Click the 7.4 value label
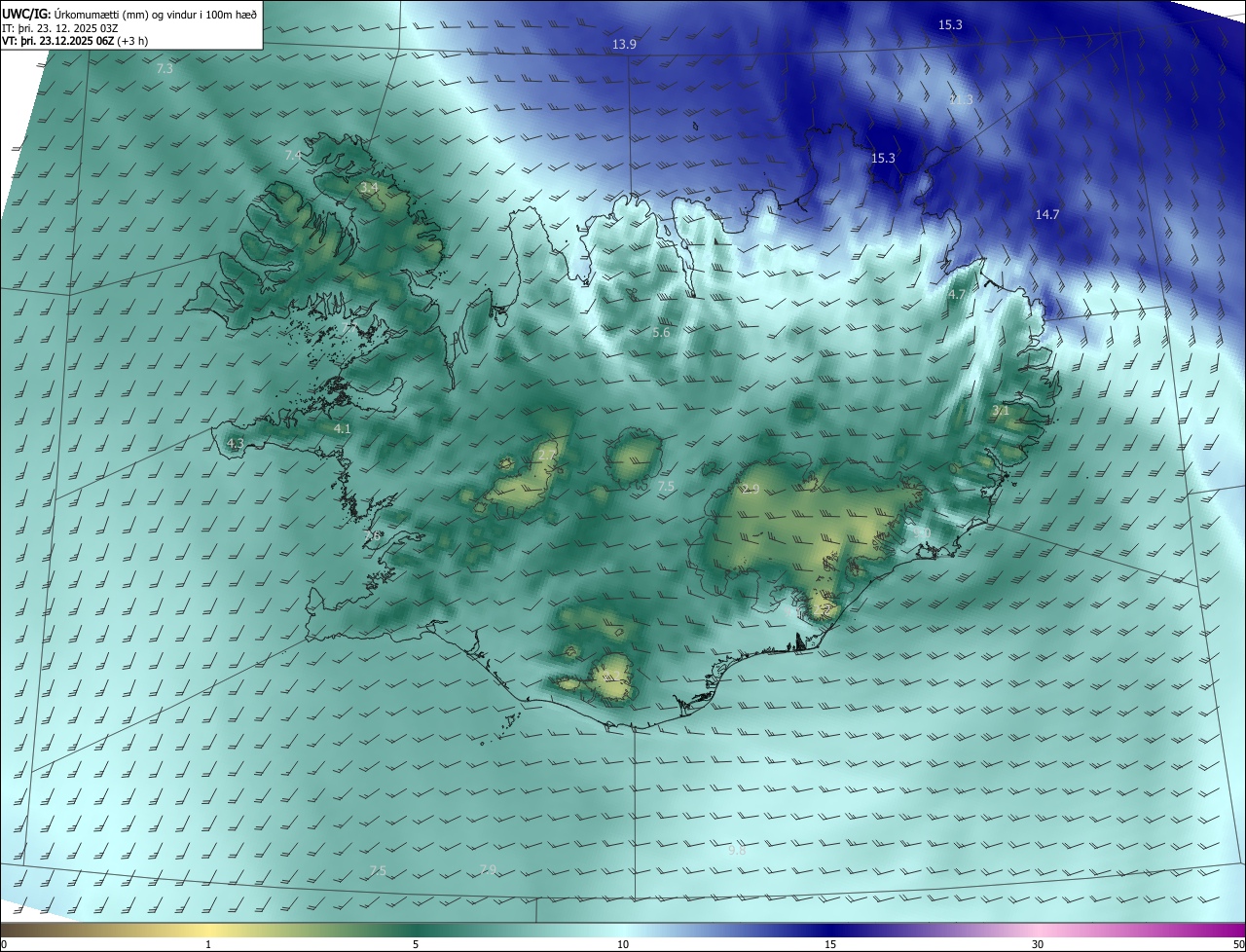 (x=293, y=155)
